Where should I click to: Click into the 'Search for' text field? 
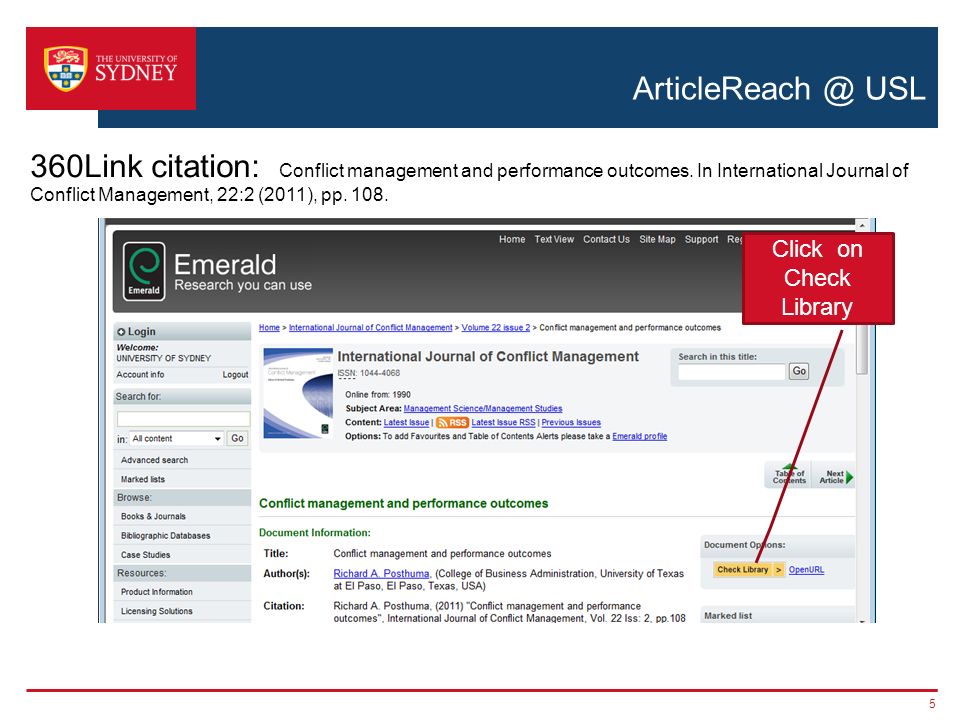[183, 419]
